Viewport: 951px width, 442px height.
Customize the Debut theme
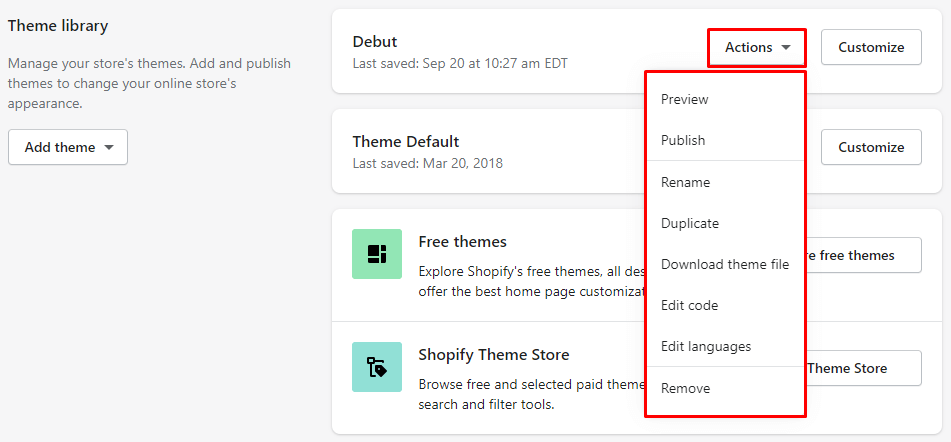point(871,47)
